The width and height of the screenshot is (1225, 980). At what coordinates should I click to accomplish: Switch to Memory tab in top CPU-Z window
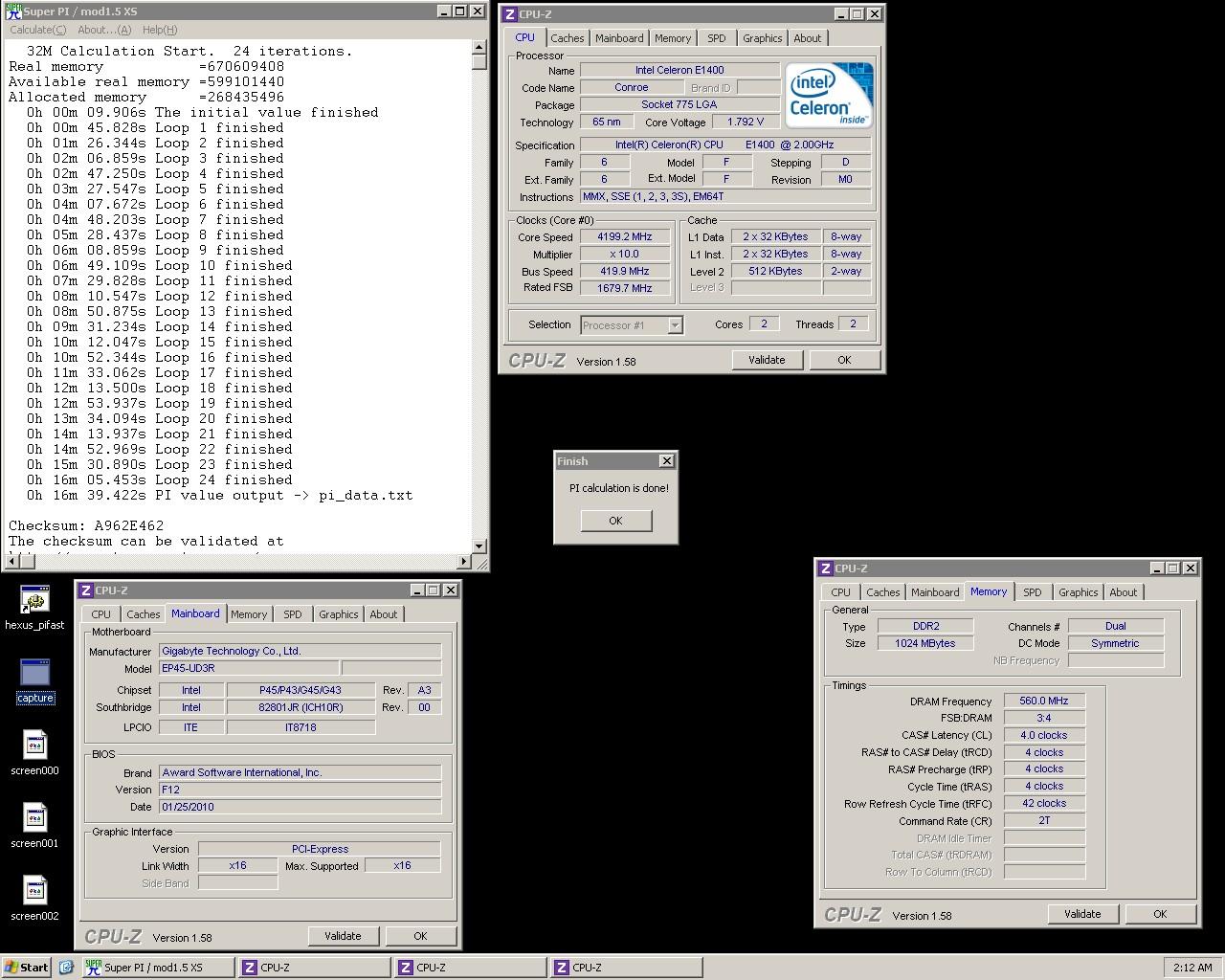[x=673, y=38]
